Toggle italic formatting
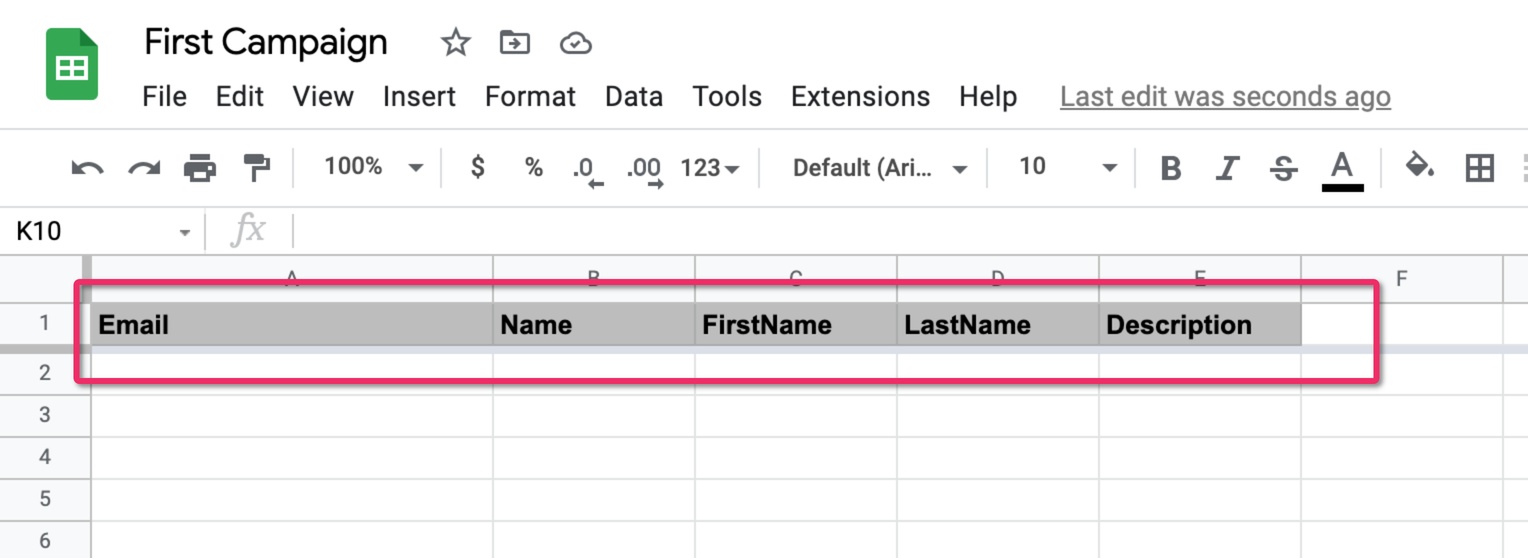 tap(1227, 168)
